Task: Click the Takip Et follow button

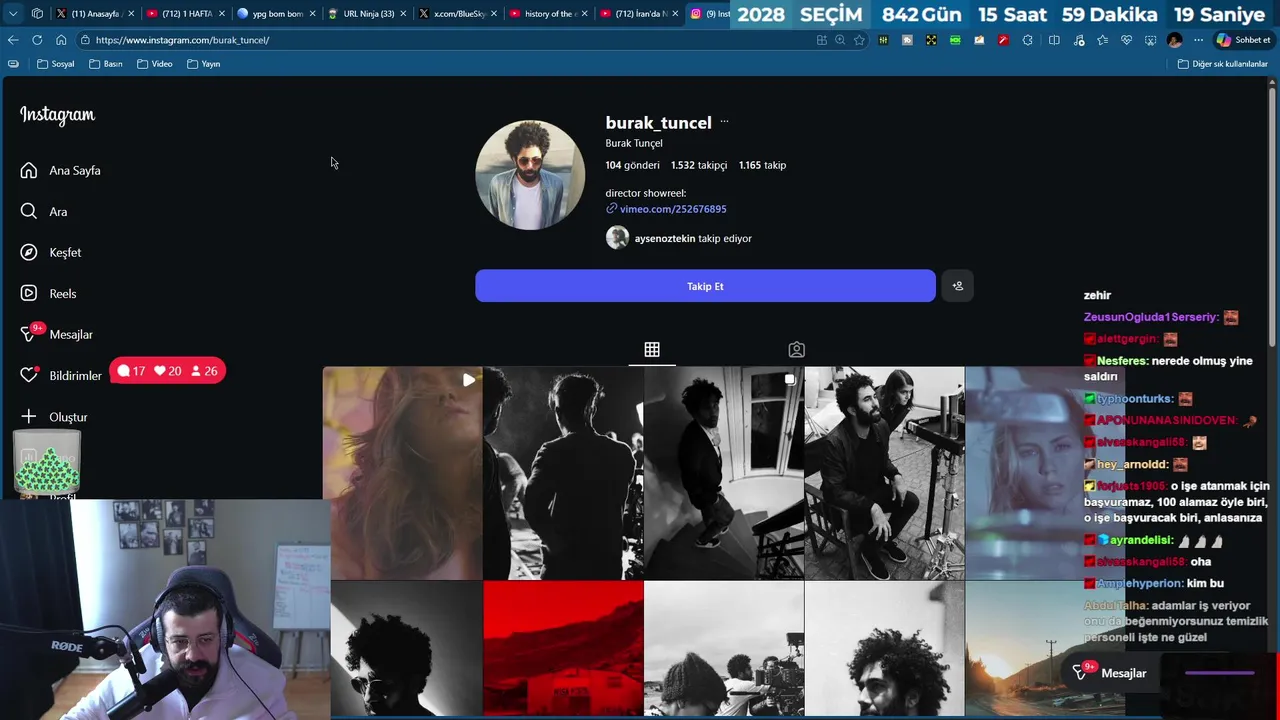Action: 705,286
